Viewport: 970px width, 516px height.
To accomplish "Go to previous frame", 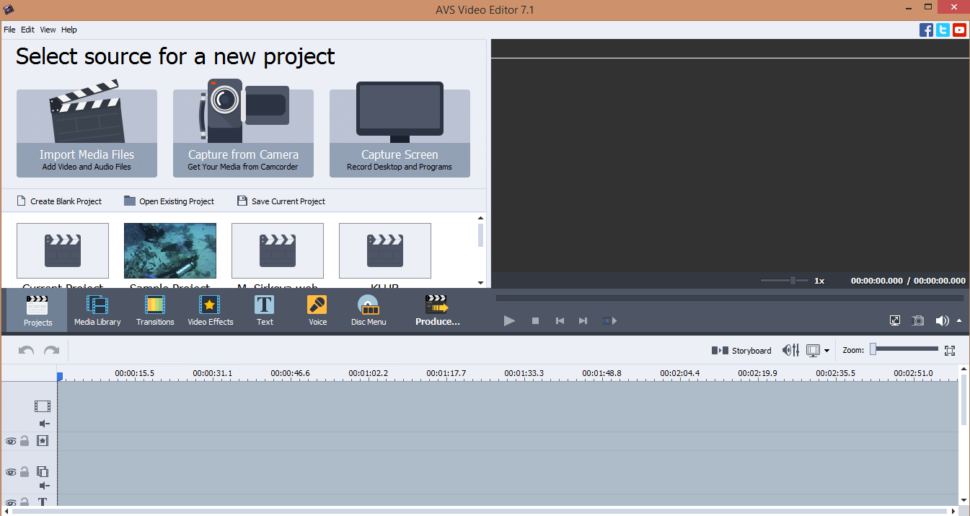I will click(560, 320).
